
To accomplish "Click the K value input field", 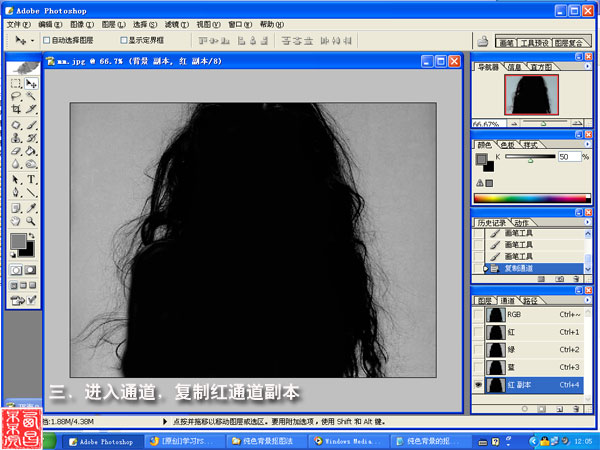I will [569, 157].
